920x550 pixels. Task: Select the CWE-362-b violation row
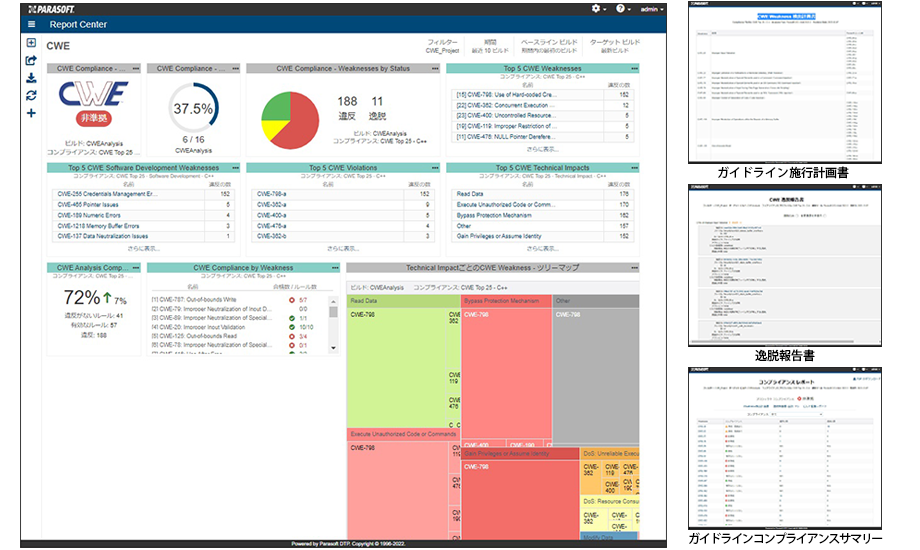343,236
